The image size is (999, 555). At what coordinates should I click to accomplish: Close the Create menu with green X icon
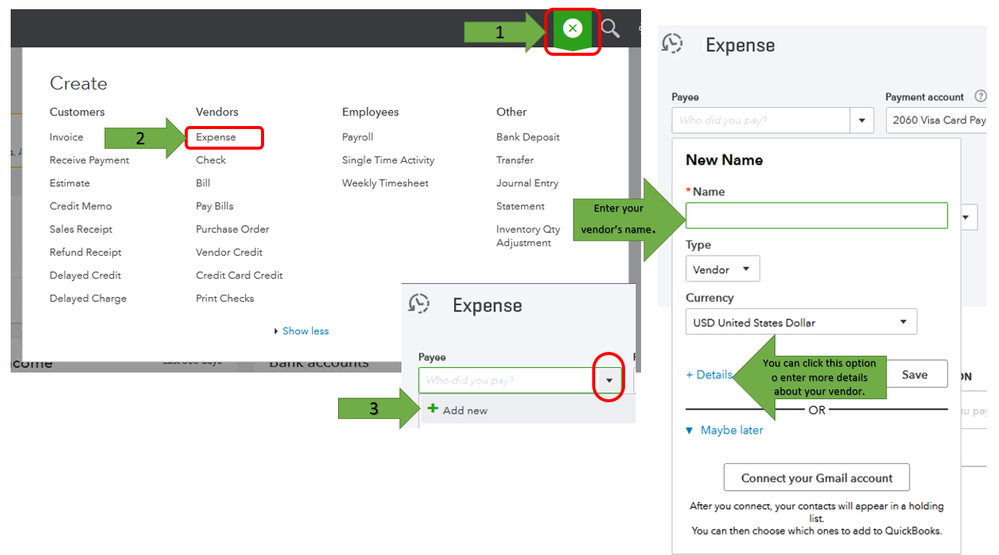click(572, 29)
